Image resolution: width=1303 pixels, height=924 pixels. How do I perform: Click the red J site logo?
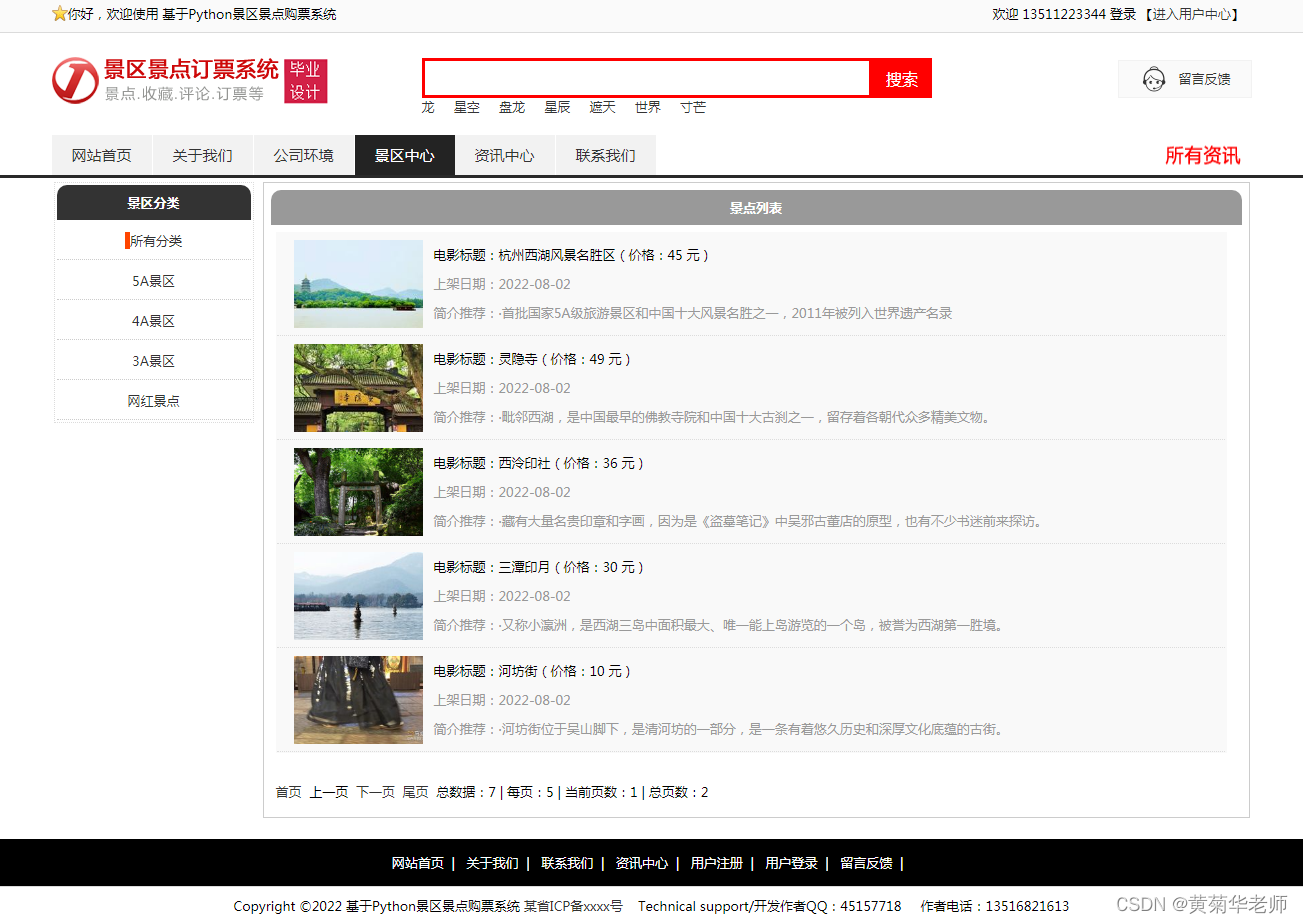(75, 80)
